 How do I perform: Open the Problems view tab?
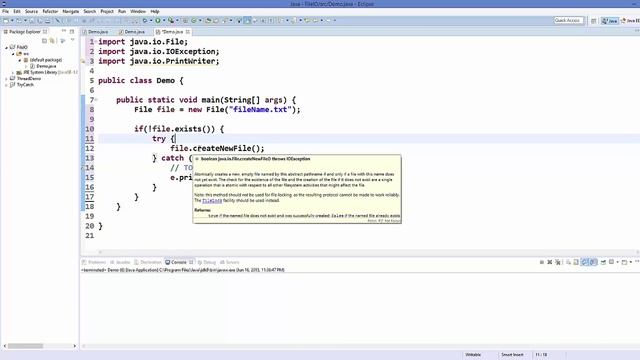[x=94, y=262]
